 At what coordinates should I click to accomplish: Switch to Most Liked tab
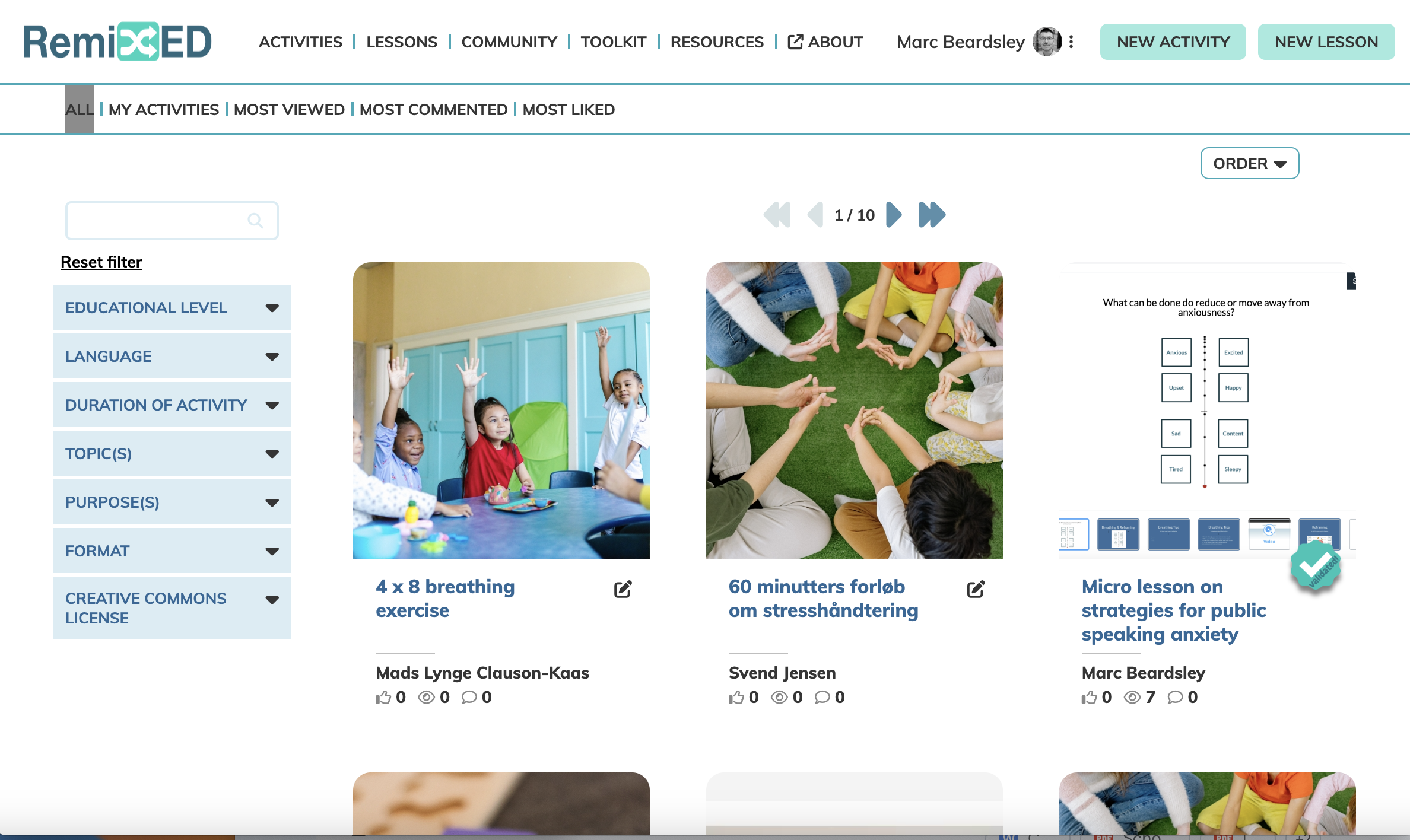569,110
